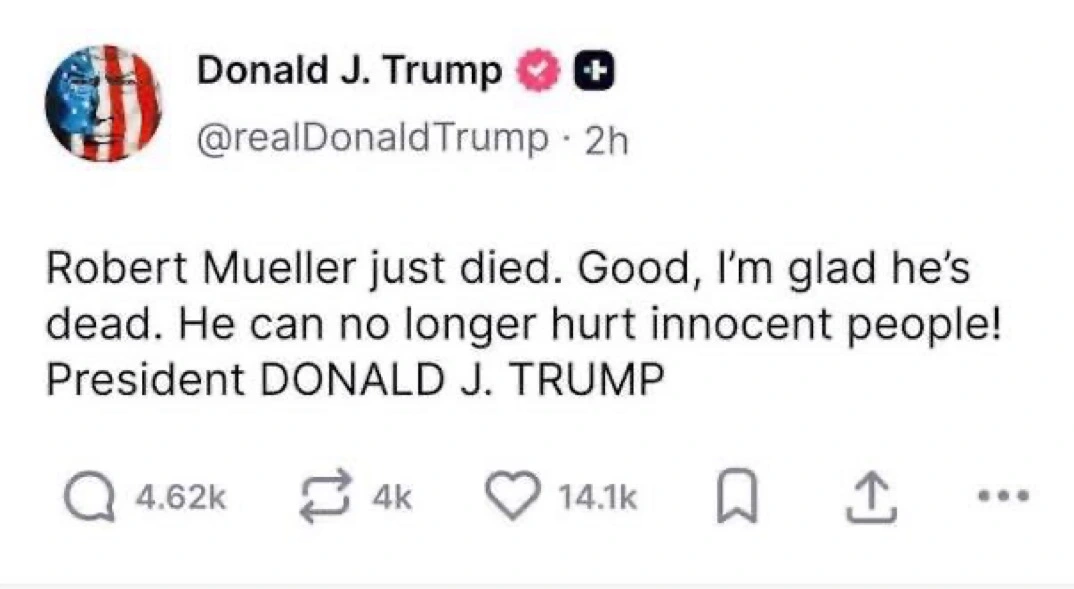The image size is (1074, 589).
Task: Click the reply speech bubble icon
Action: [x=81, y=497]
